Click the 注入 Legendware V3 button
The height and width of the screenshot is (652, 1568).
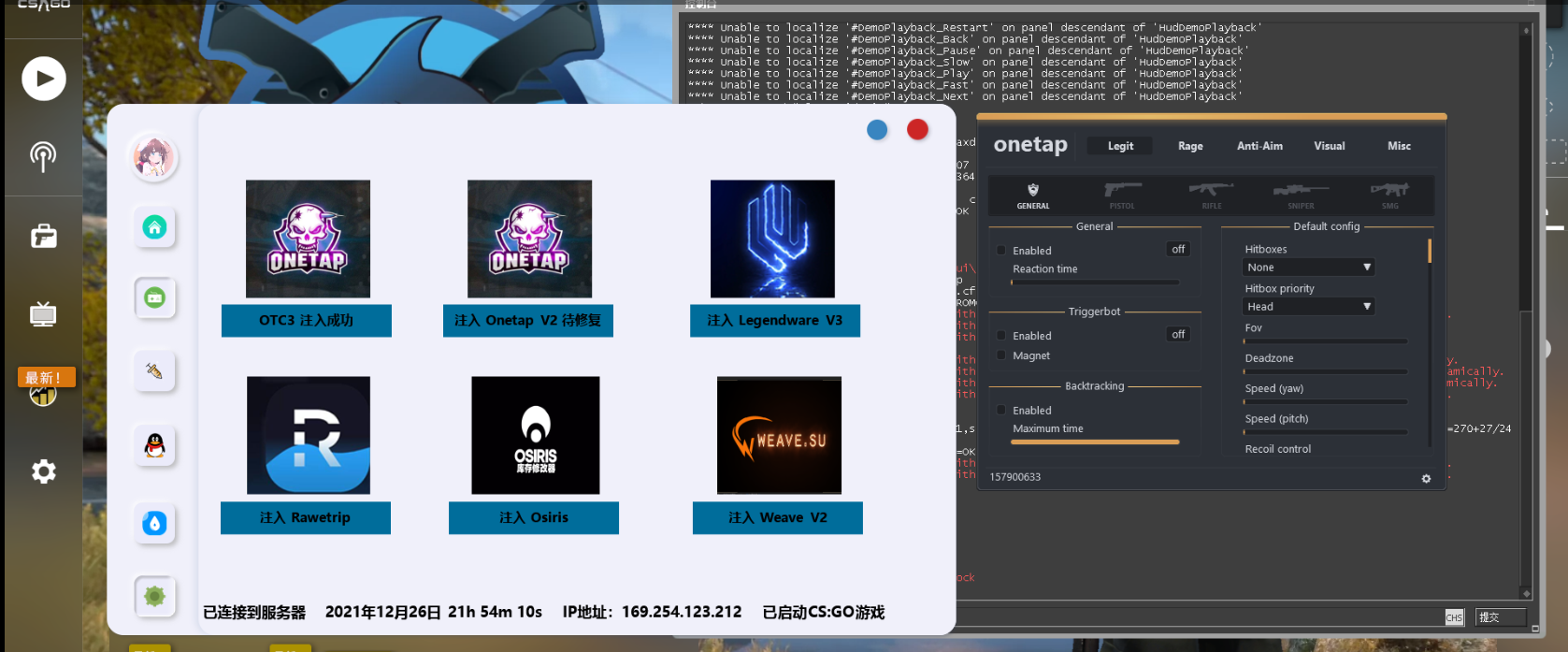point(775,321)
